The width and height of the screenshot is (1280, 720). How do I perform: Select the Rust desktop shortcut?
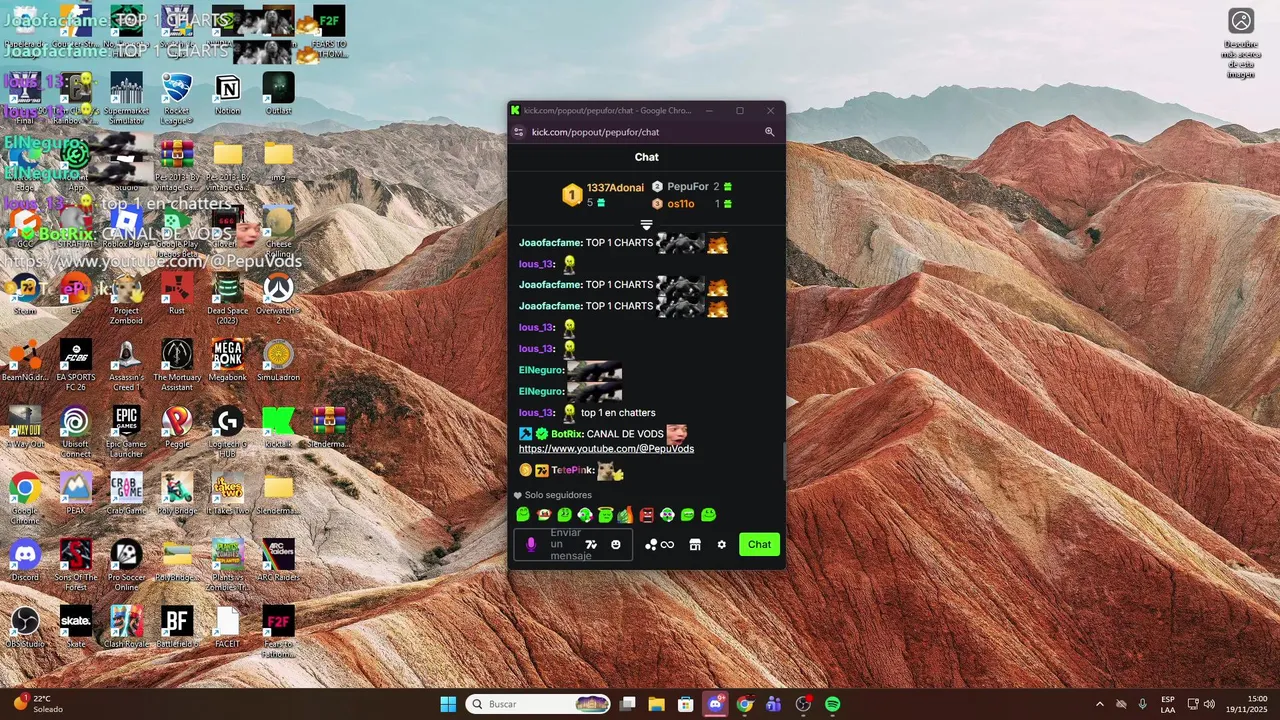(x=177, y=294)
